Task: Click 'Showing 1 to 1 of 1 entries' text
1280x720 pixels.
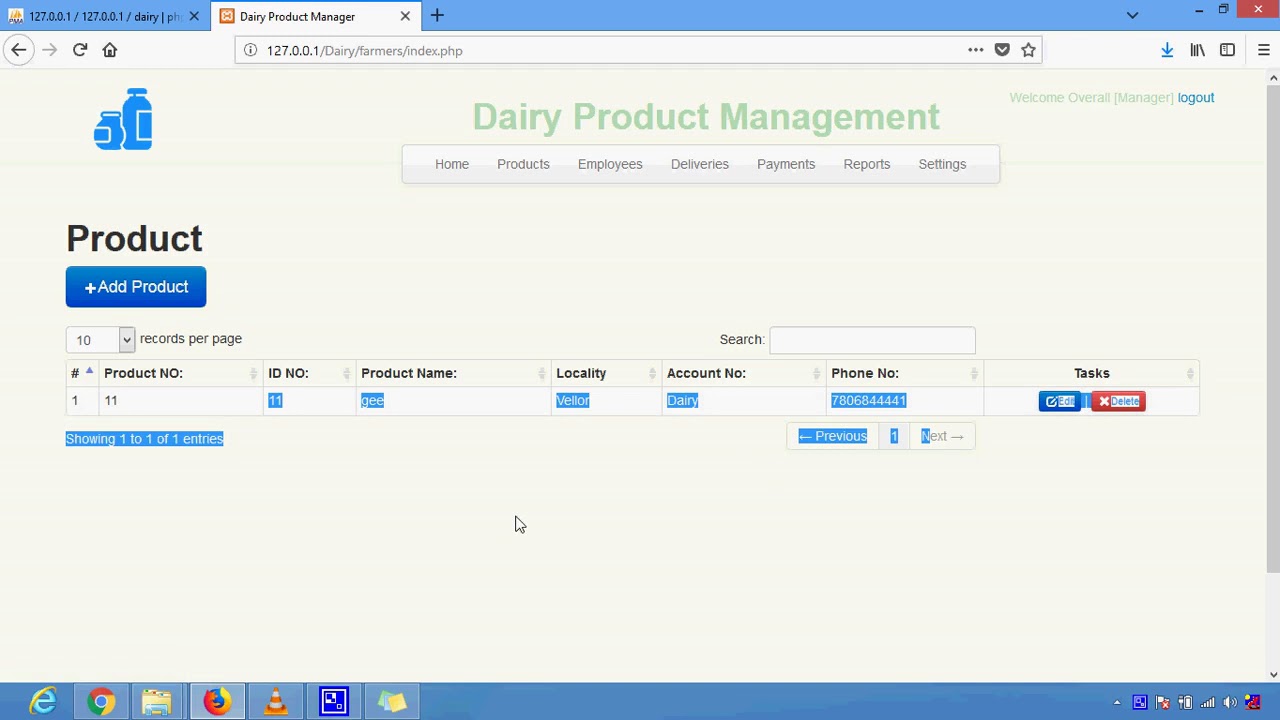Action: click(x=145, y=439)
